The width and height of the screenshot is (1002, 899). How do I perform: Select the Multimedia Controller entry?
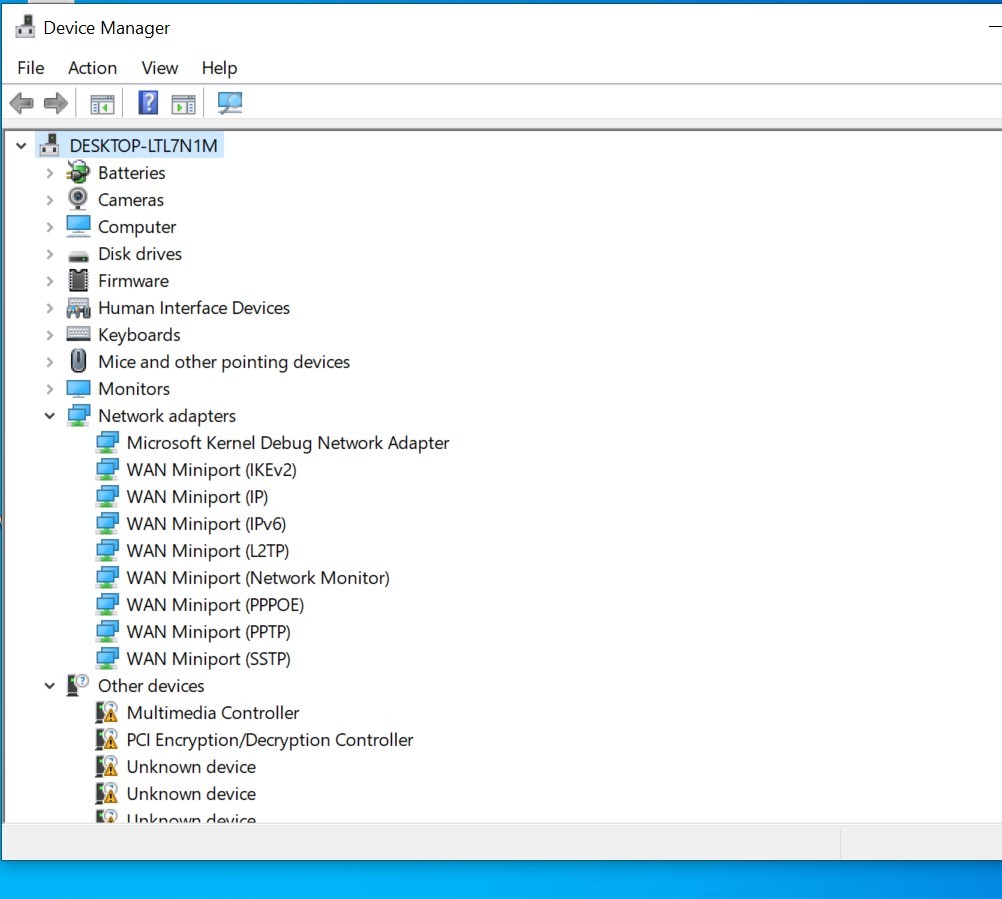(x=213, y=712)
